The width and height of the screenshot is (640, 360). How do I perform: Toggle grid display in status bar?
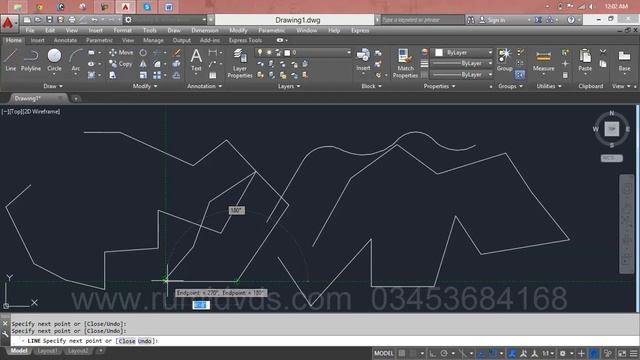(x=402, y=353)
